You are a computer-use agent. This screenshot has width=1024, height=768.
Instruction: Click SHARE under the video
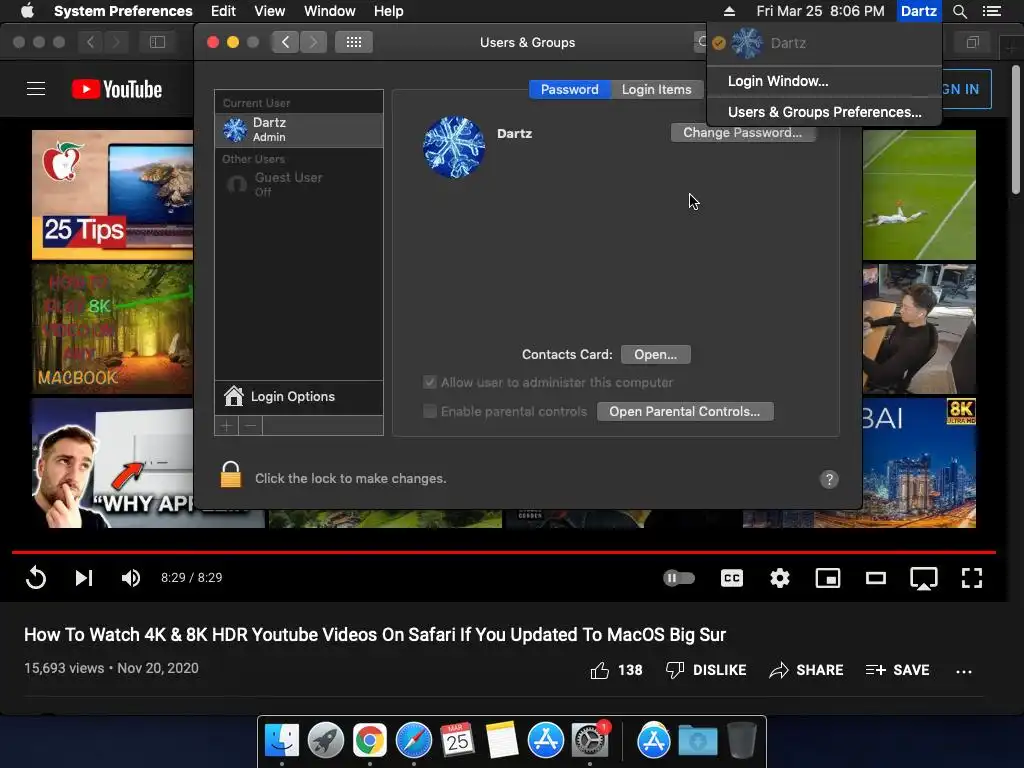pyautogui.click(x=806, y=670)
